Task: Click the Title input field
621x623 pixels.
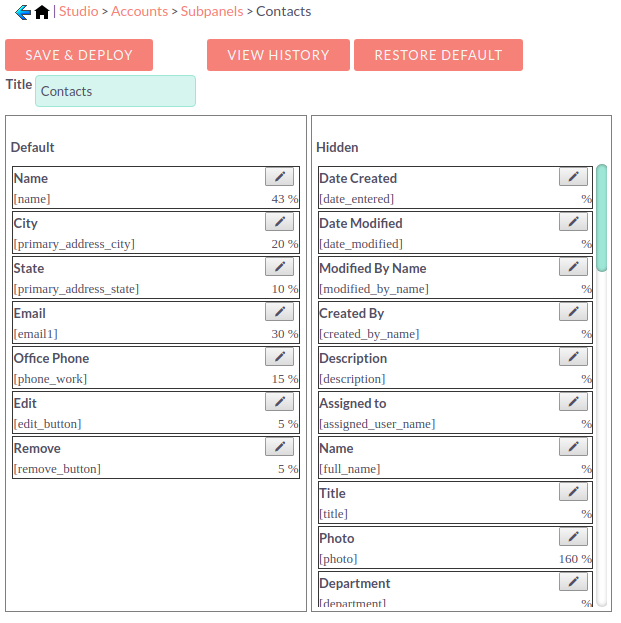Action: 115,91
